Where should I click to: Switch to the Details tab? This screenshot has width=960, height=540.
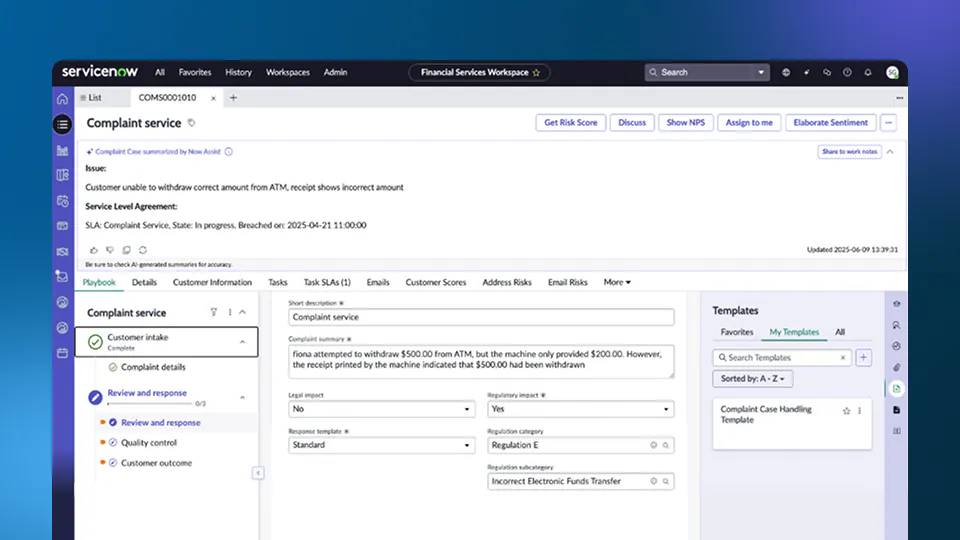pyautogui.click(x=144, y=282)
